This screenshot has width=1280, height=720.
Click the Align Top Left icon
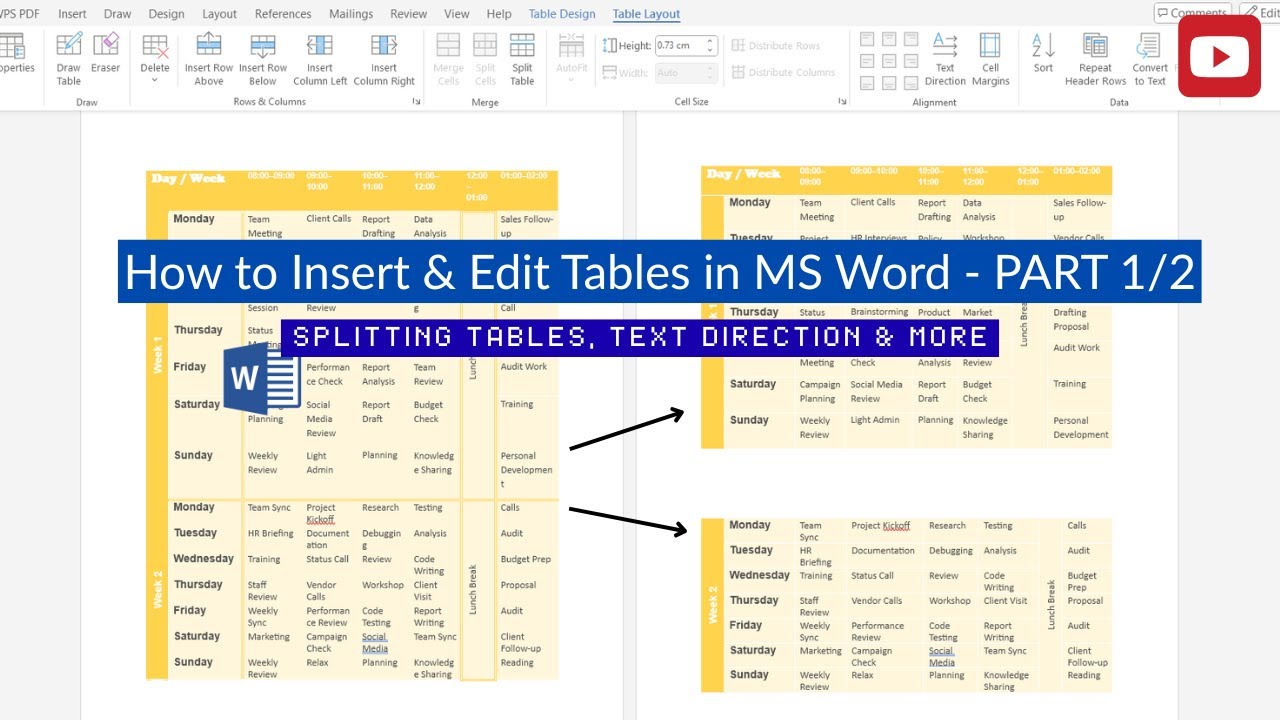coord(867,39)
